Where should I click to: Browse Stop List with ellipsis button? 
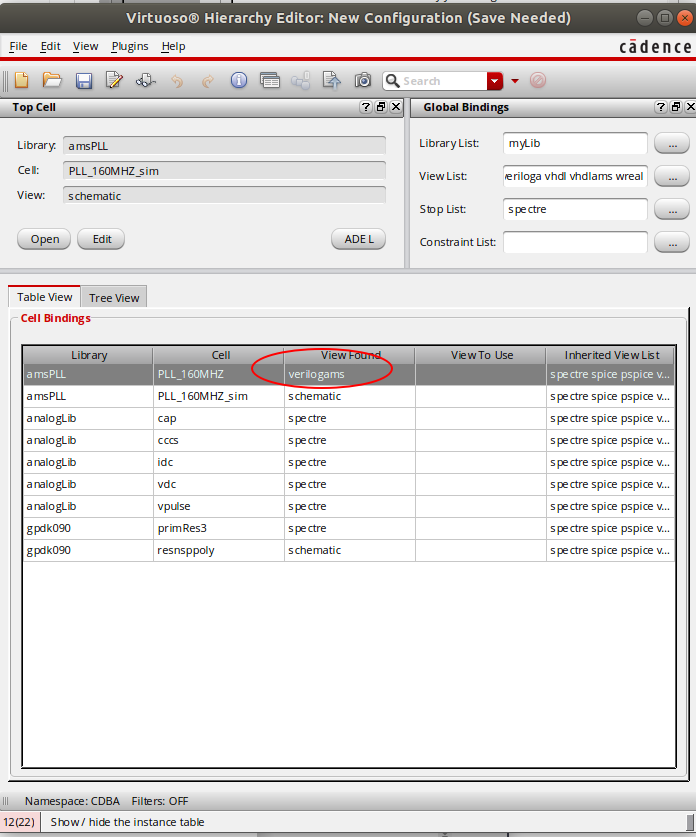tap(672, 209)
